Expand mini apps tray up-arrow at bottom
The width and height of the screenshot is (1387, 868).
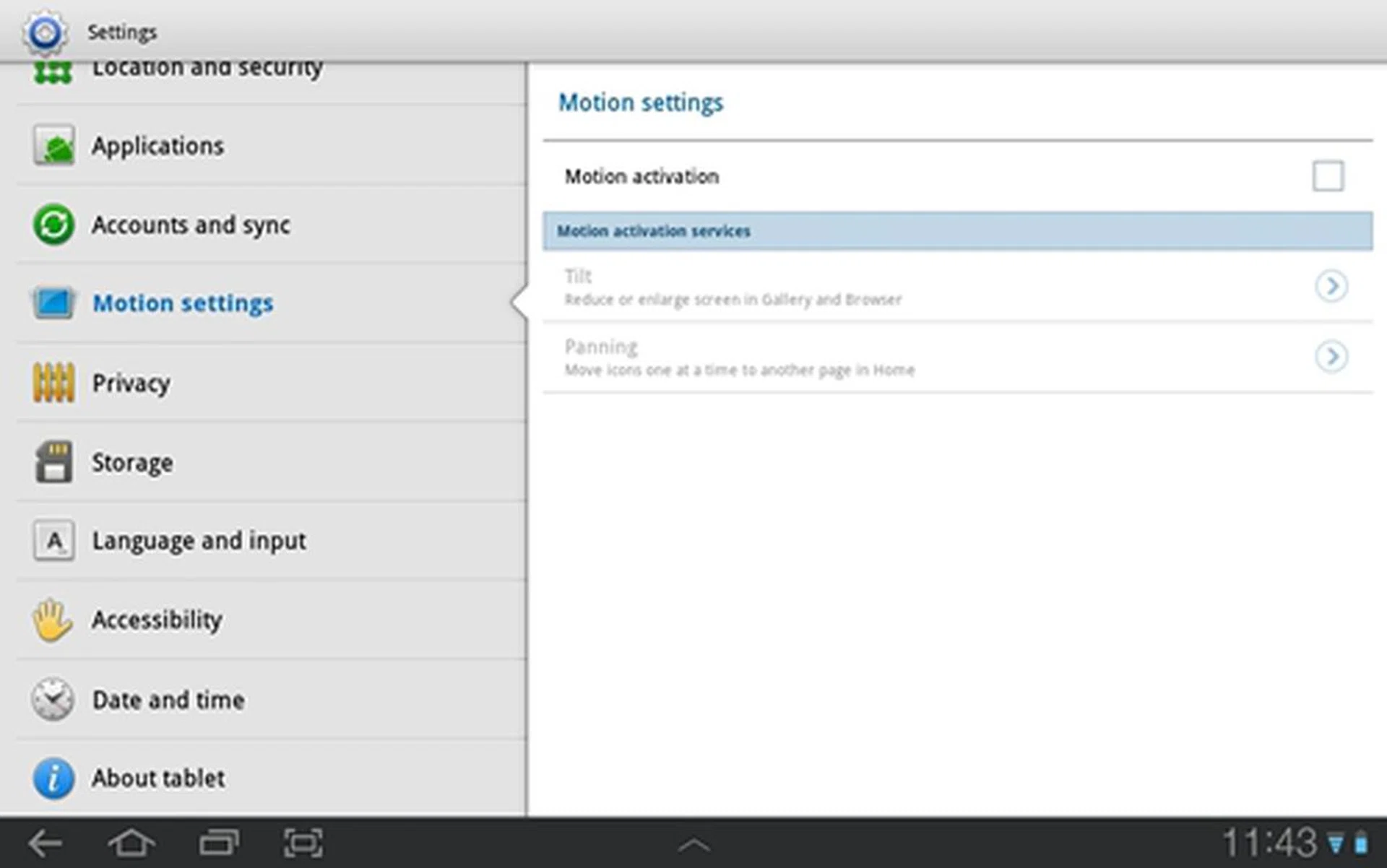[x=693, y=845]
